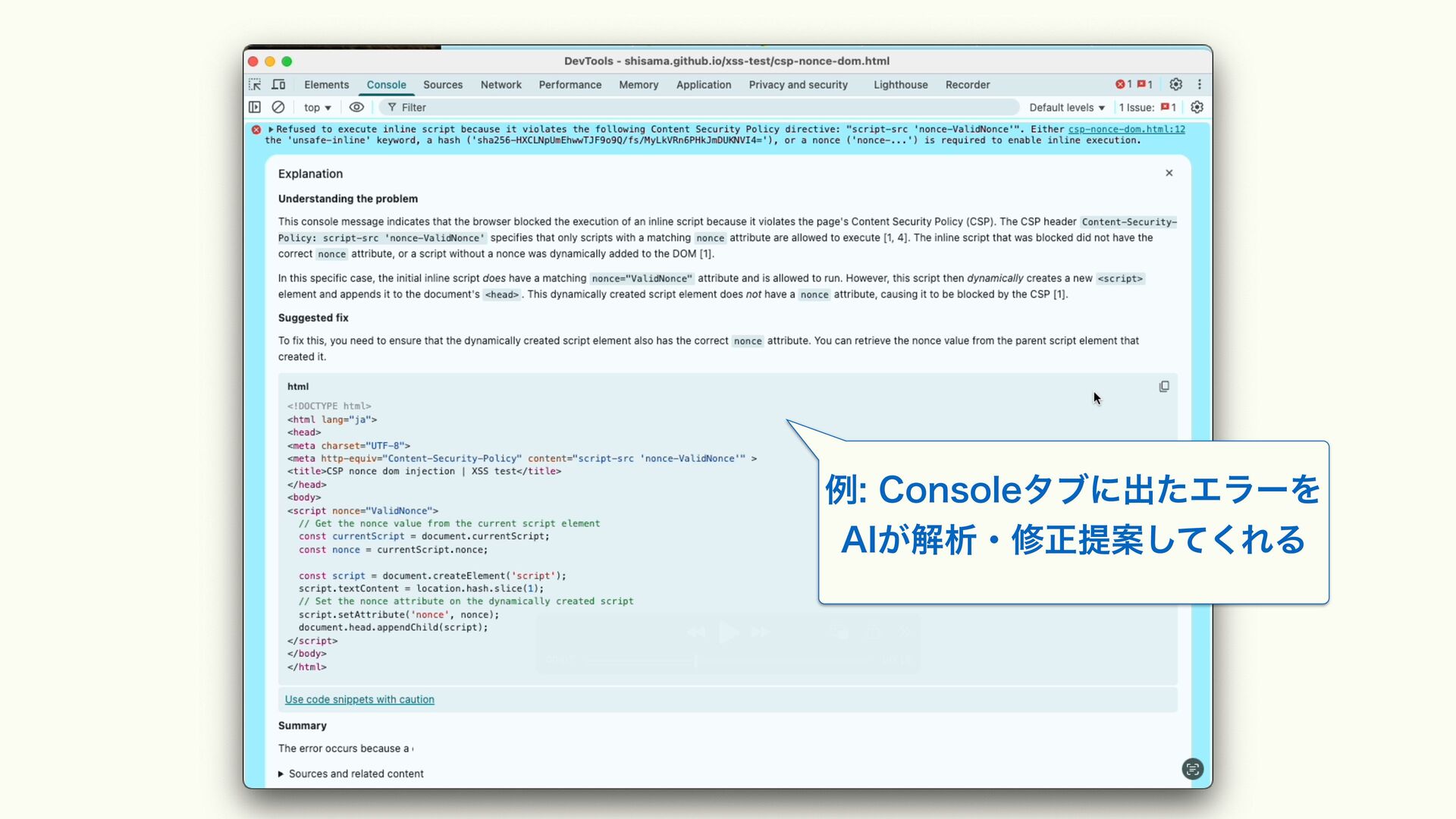Open DevTools settings gear icon
Screen dimensions: 1456x819
point(1175,85)
